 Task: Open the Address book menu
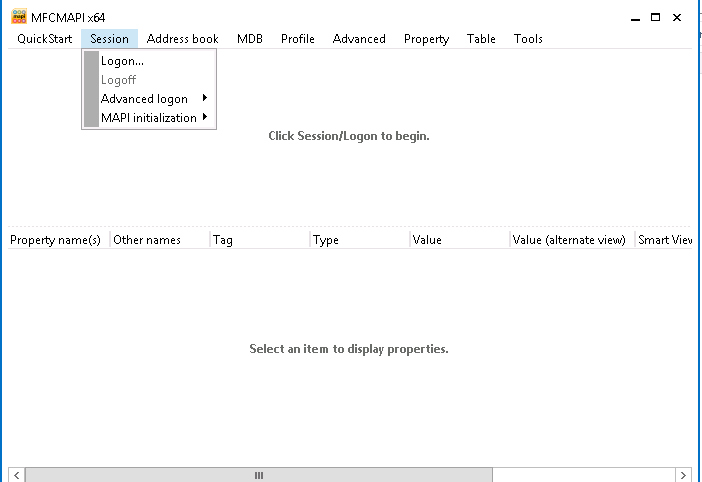click(x=183, y=39)
